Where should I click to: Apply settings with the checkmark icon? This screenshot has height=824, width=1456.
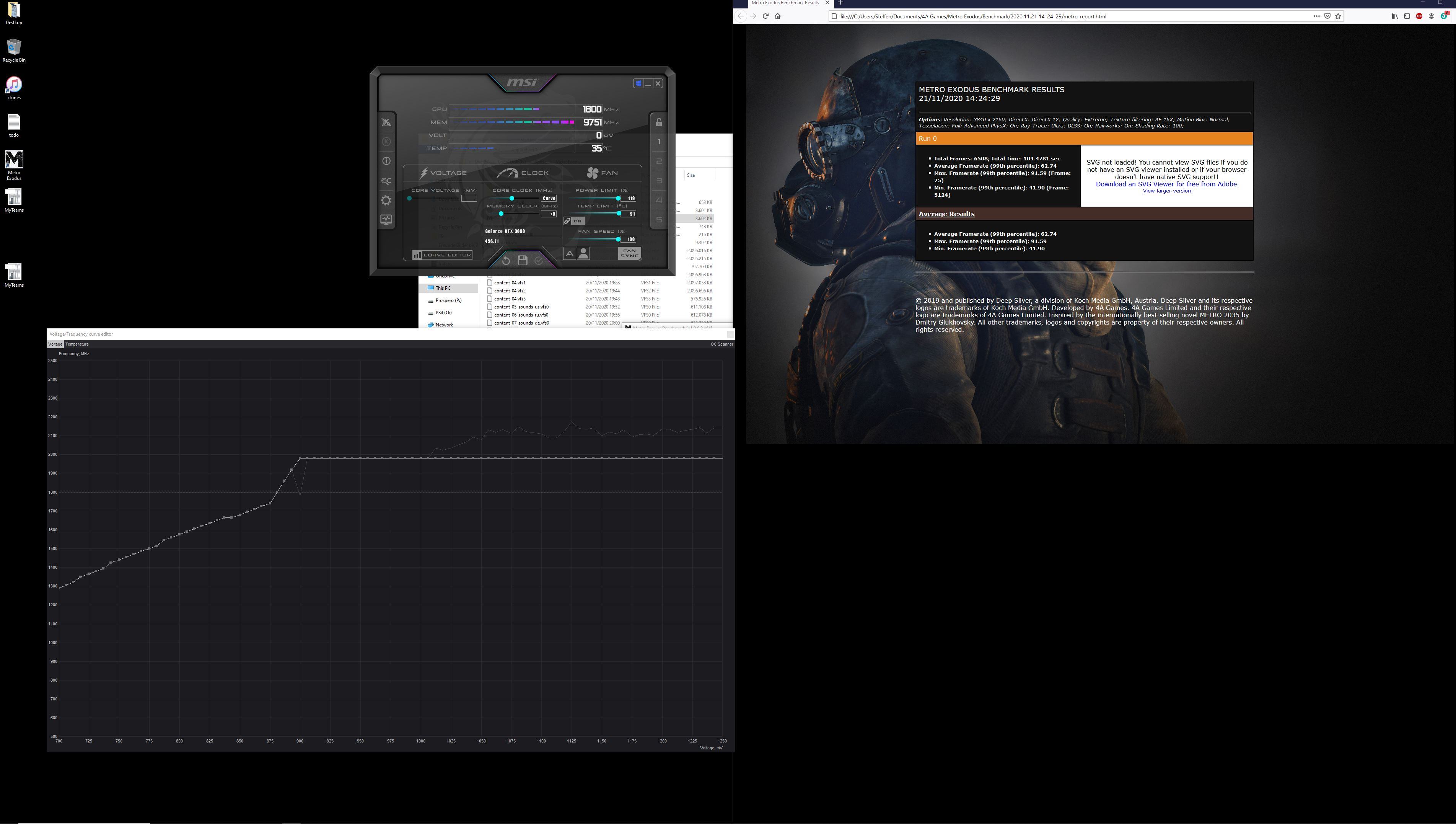[539, 260]
